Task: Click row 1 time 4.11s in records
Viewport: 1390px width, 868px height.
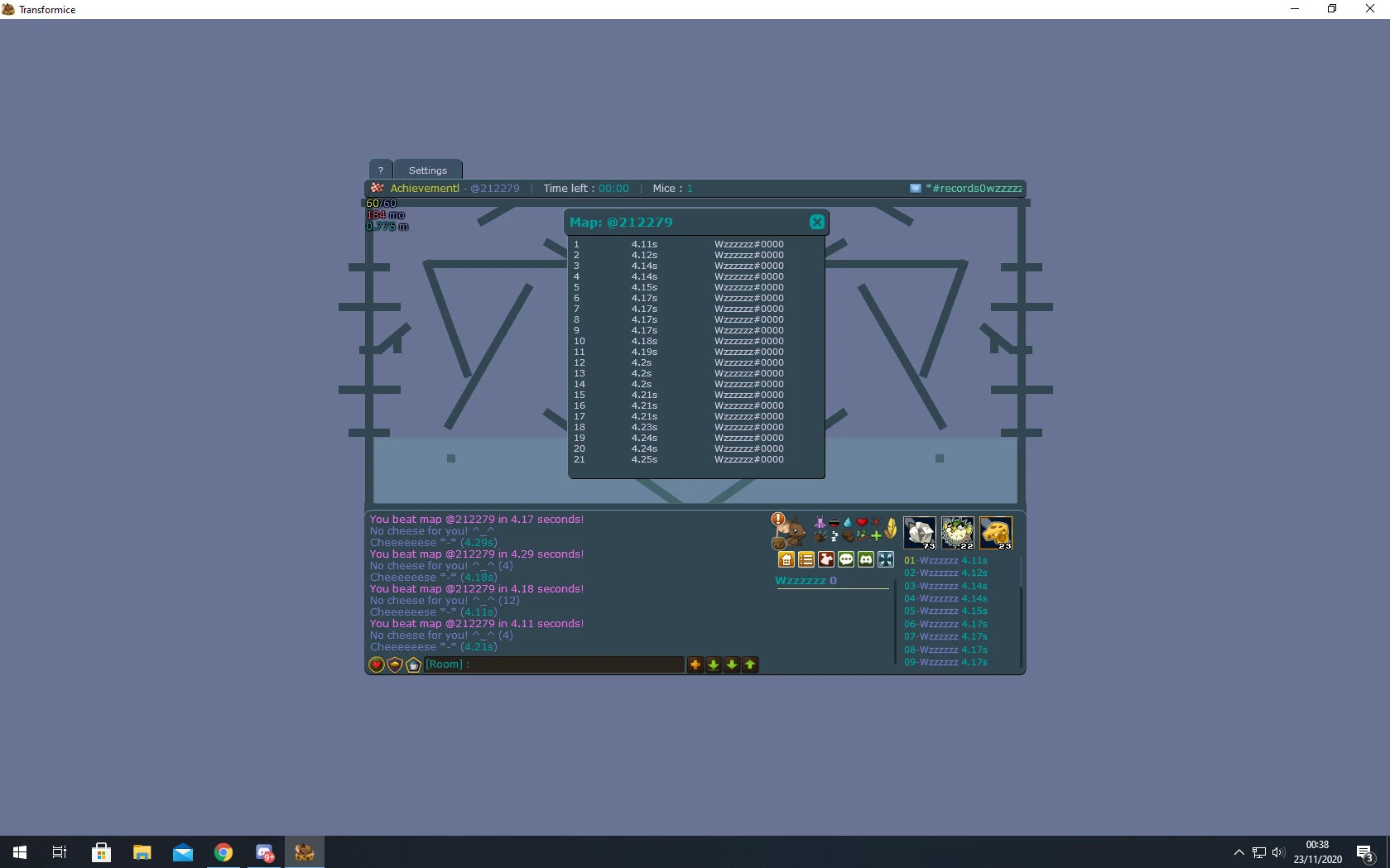Action: tap(644, 244)
